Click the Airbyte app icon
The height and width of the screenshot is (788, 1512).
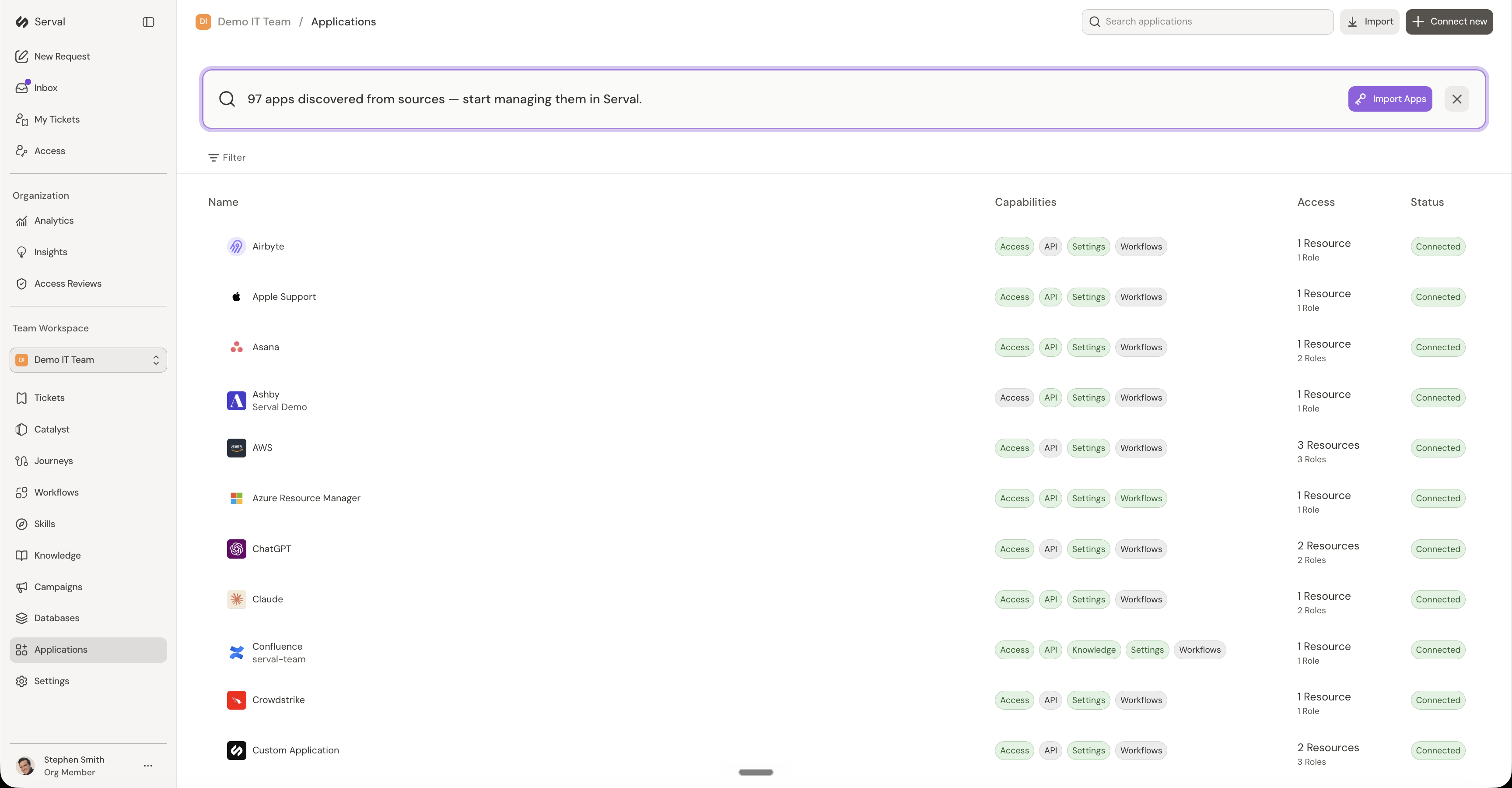coord(237,246)
